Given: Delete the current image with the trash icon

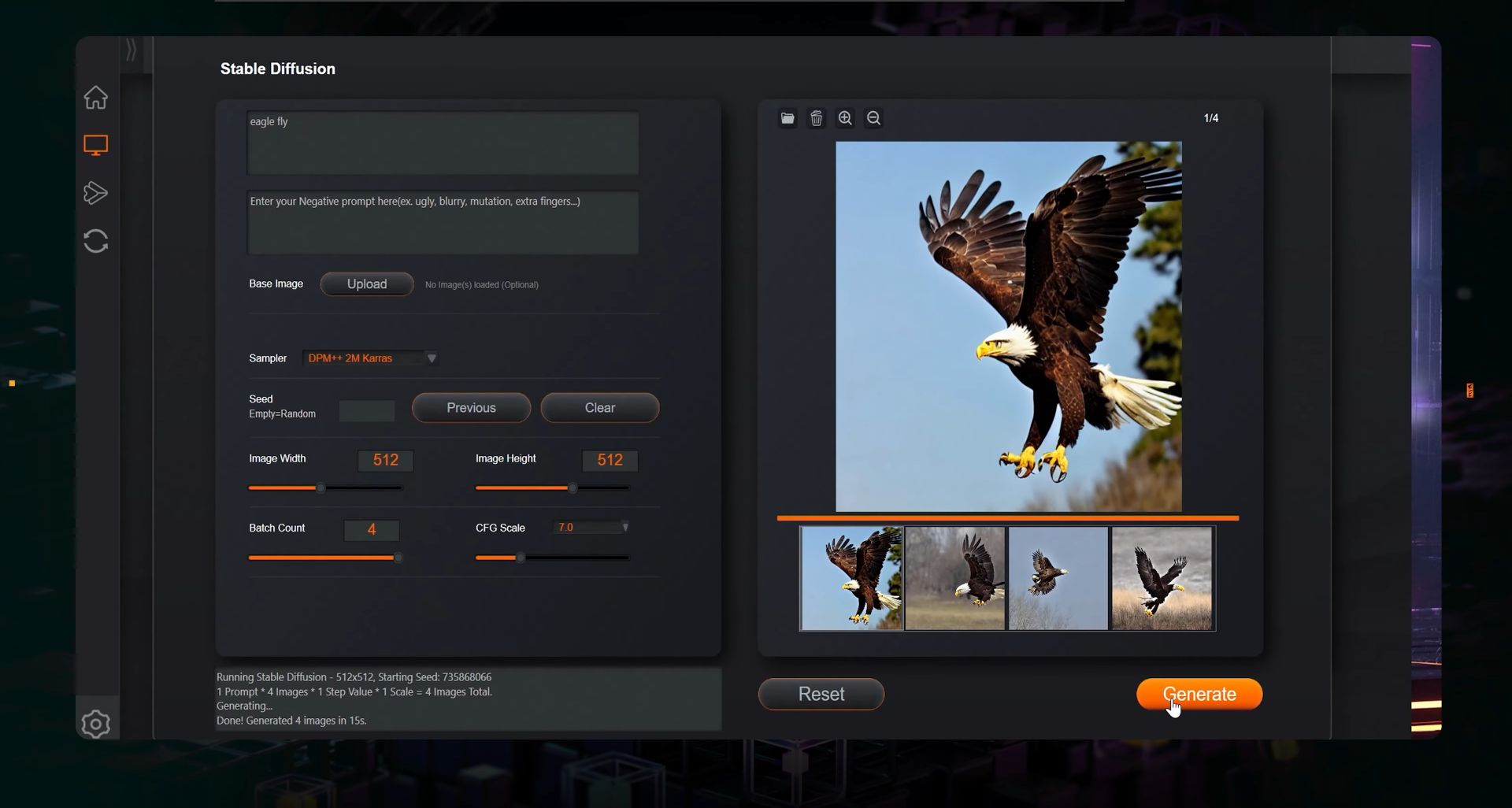Looking at the screenshot, I should (816, 118).
